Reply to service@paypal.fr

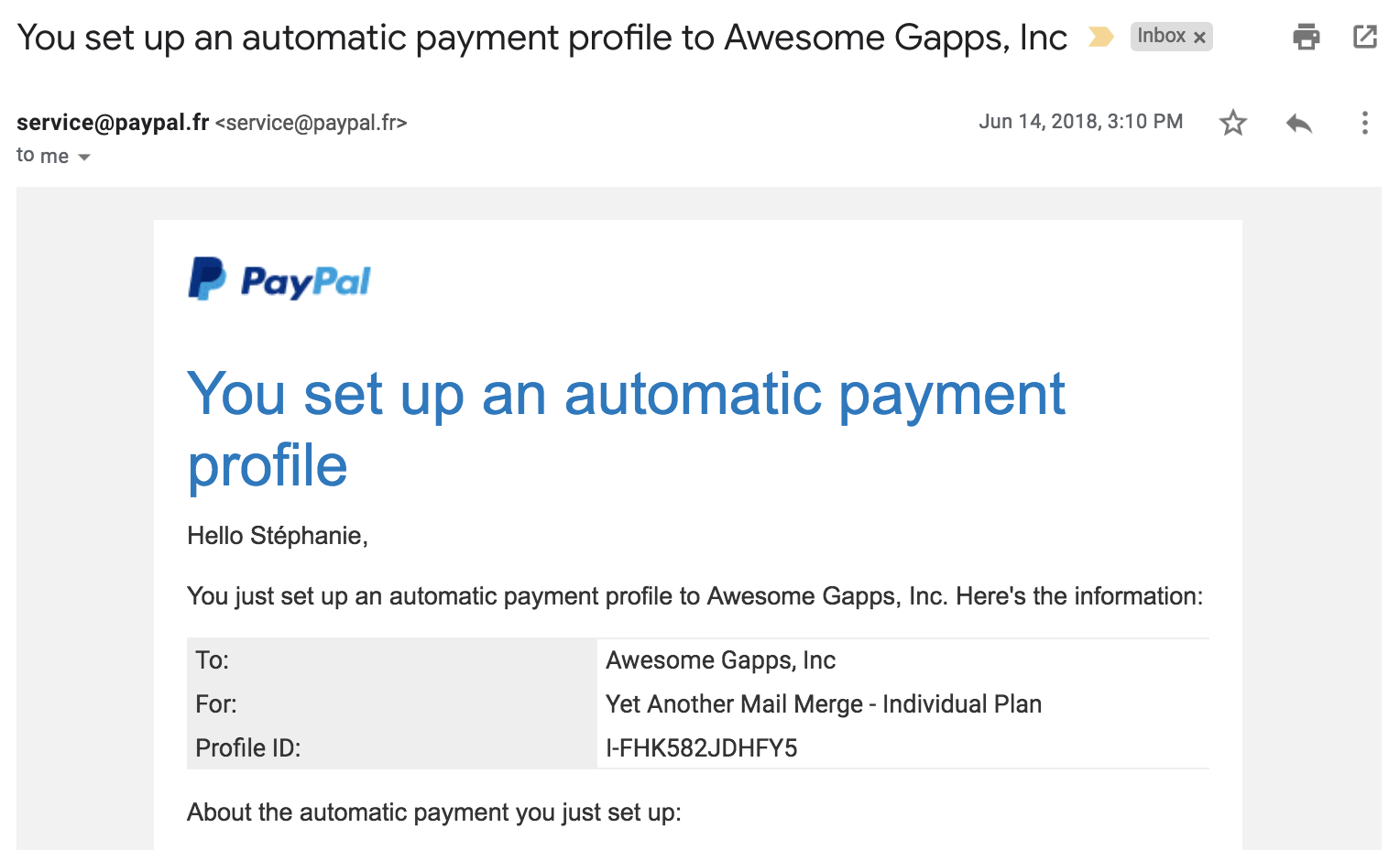[1299, 123]
